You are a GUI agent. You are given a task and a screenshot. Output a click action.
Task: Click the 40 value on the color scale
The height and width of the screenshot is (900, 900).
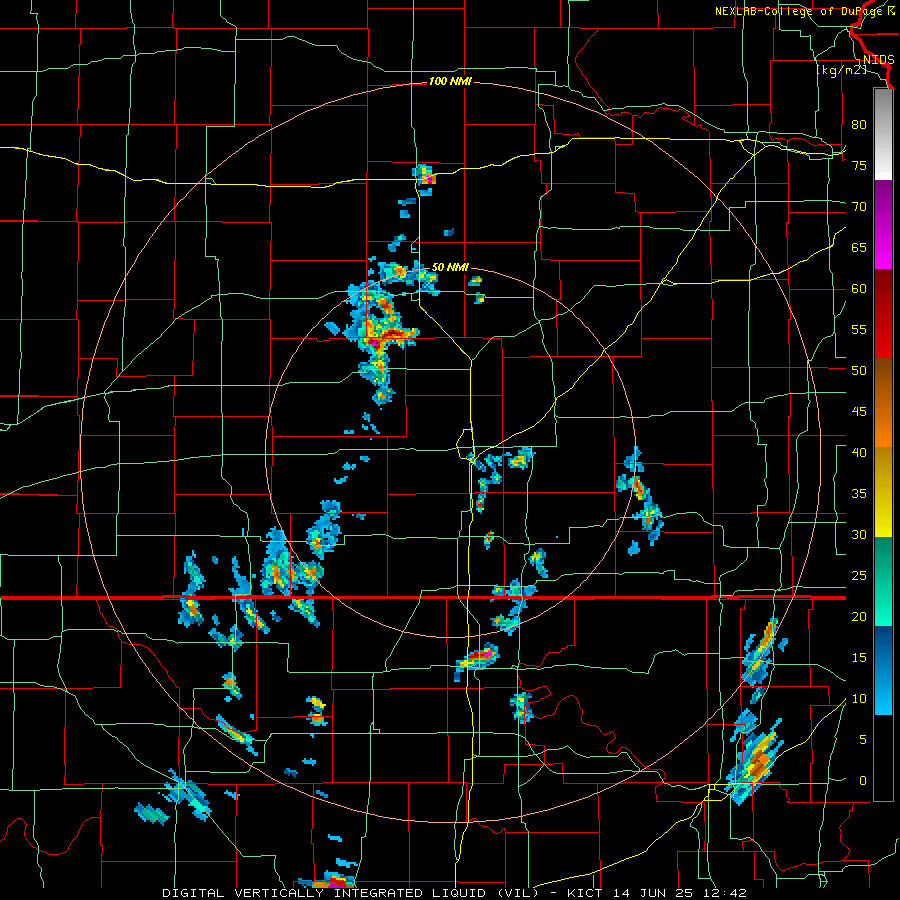pyautogui.click(x=859, y=453)
